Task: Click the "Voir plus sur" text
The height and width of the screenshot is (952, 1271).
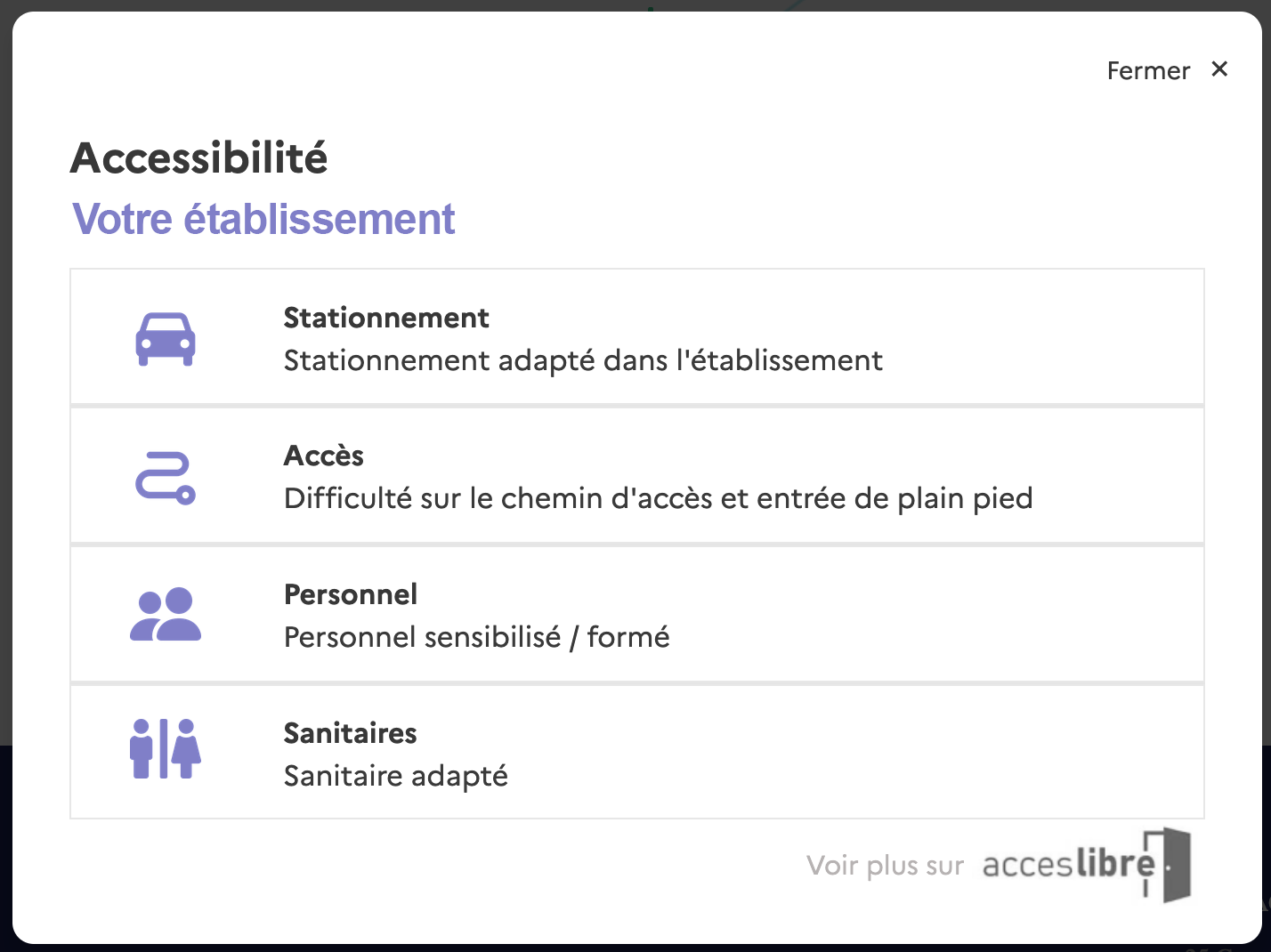Action: pos(885,866)
